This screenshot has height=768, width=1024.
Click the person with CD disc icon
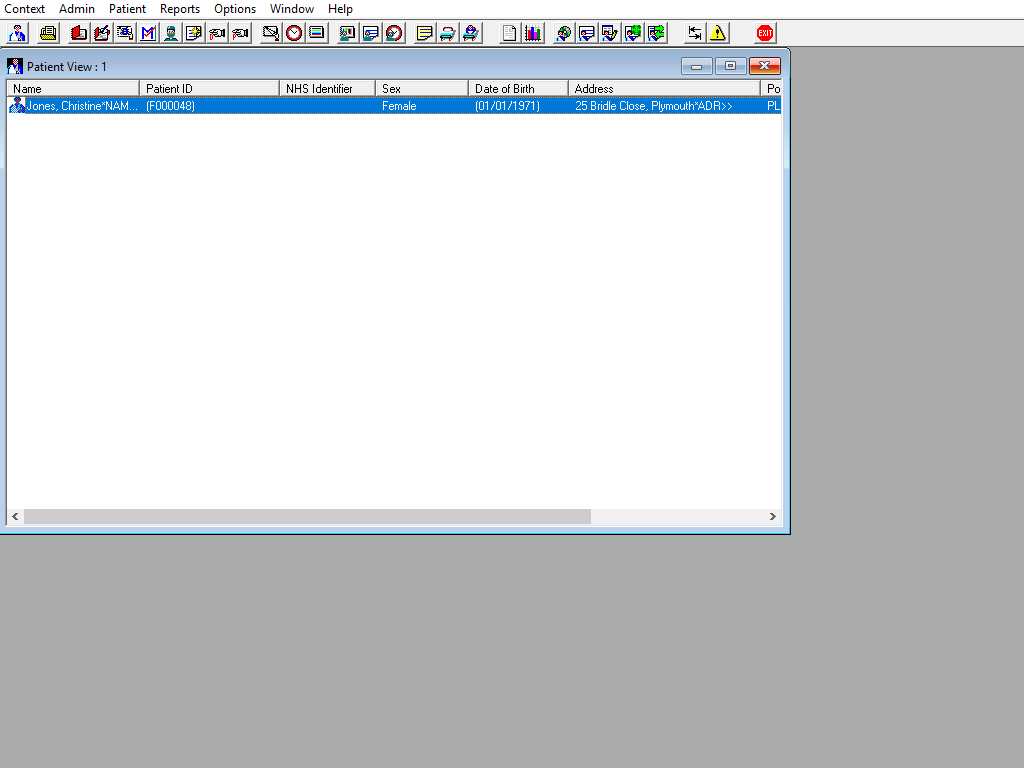click(x=564, y=33)
